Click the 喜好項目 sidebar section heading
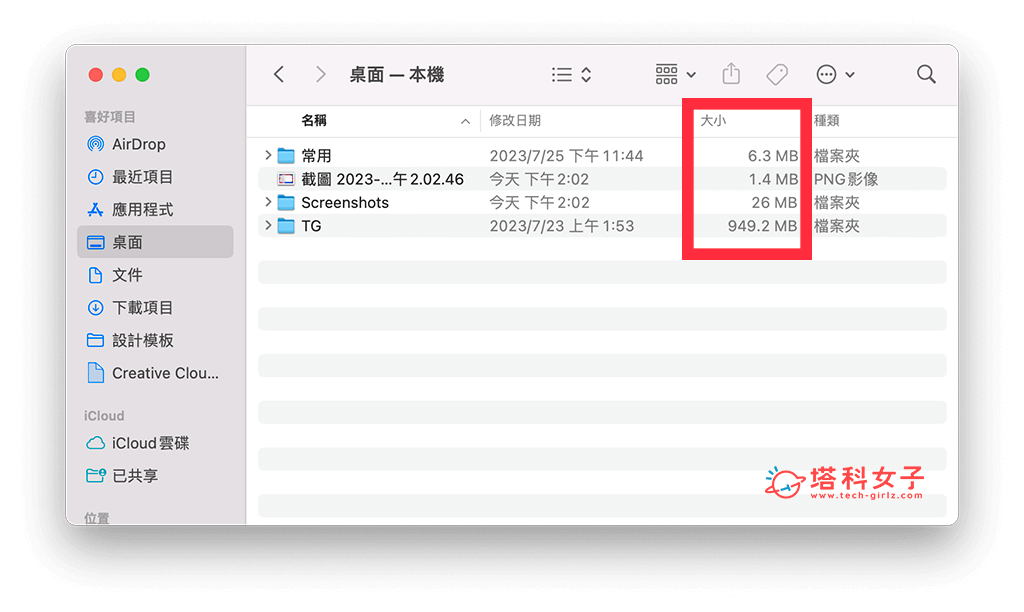This screenshot has width=1024, height=612. pyautogui.click(x=109, y=116)
